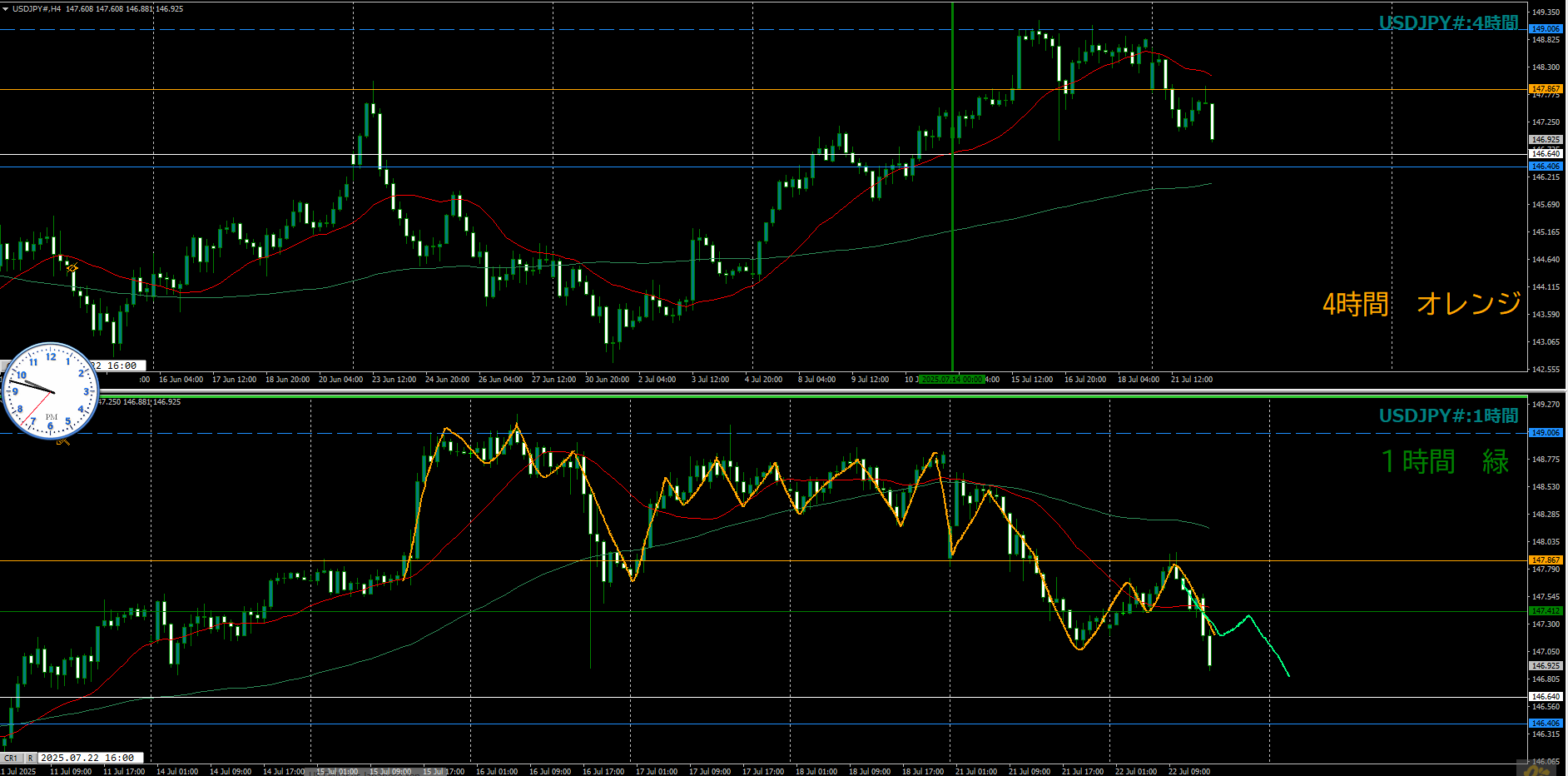Select the green 147.412 price label in lower chart
The height and width of the screenshot is (776, 1568).
pos(1546,611)
